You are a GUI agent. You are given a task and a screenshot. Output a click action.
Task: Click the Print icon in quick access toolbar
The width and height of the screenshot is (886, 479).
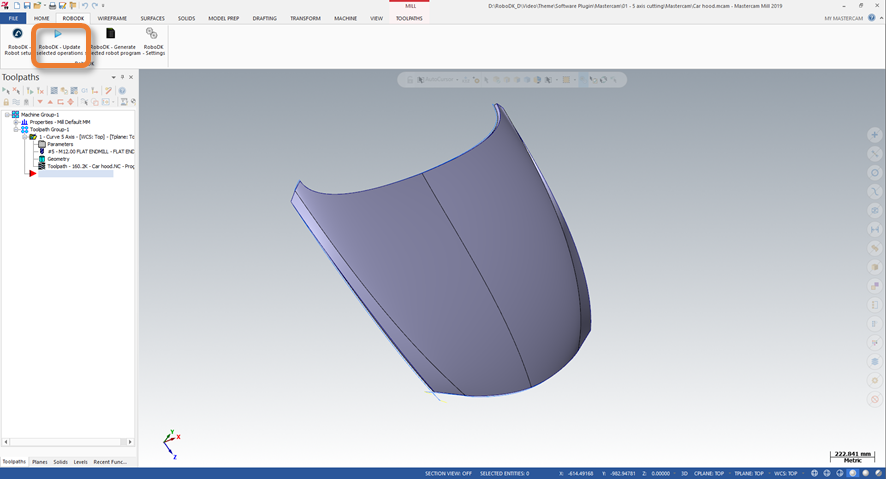[x=53, y=6]
